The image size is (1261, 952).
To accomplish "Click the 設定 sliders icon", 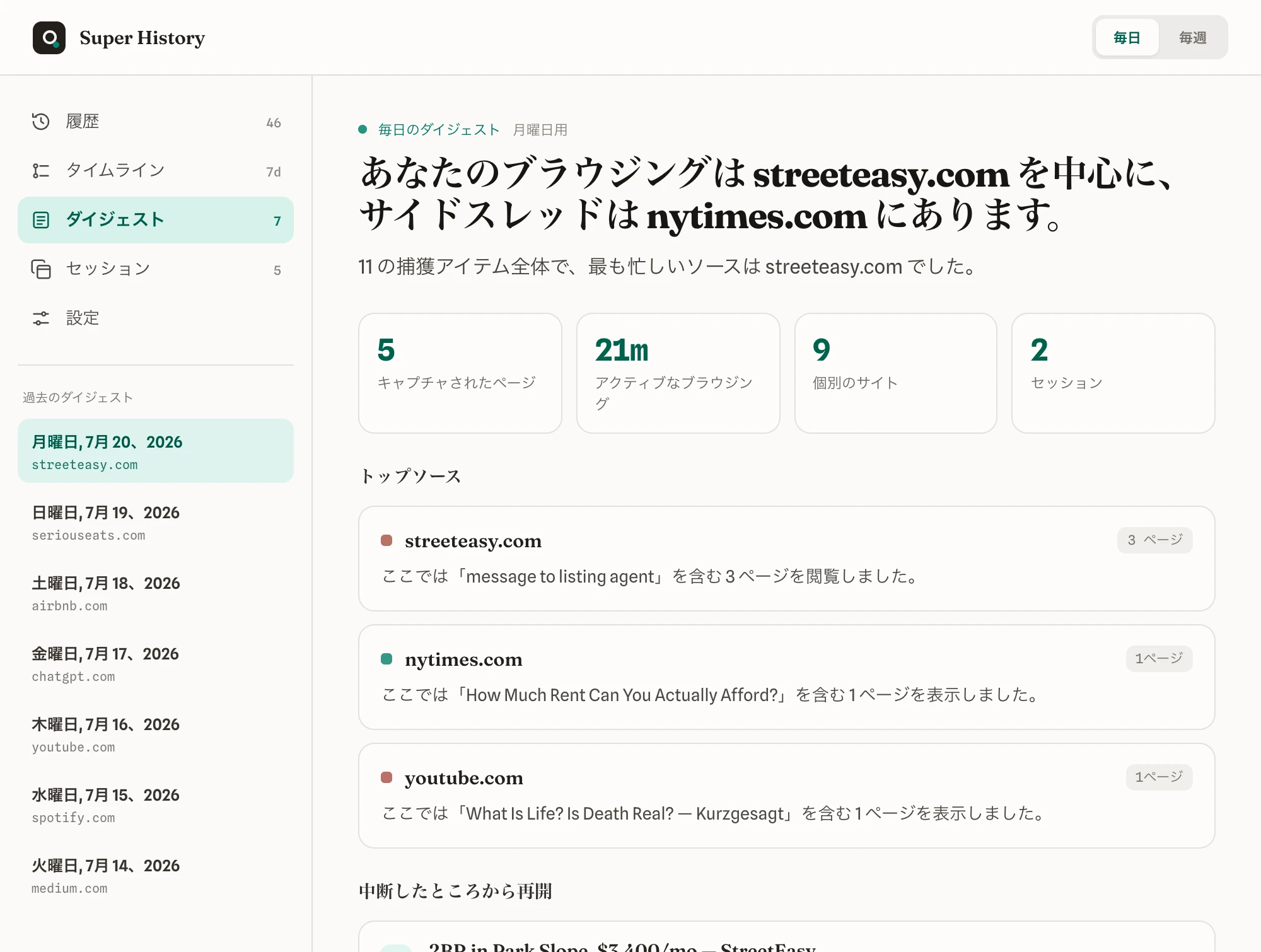I will coord(41,318).
